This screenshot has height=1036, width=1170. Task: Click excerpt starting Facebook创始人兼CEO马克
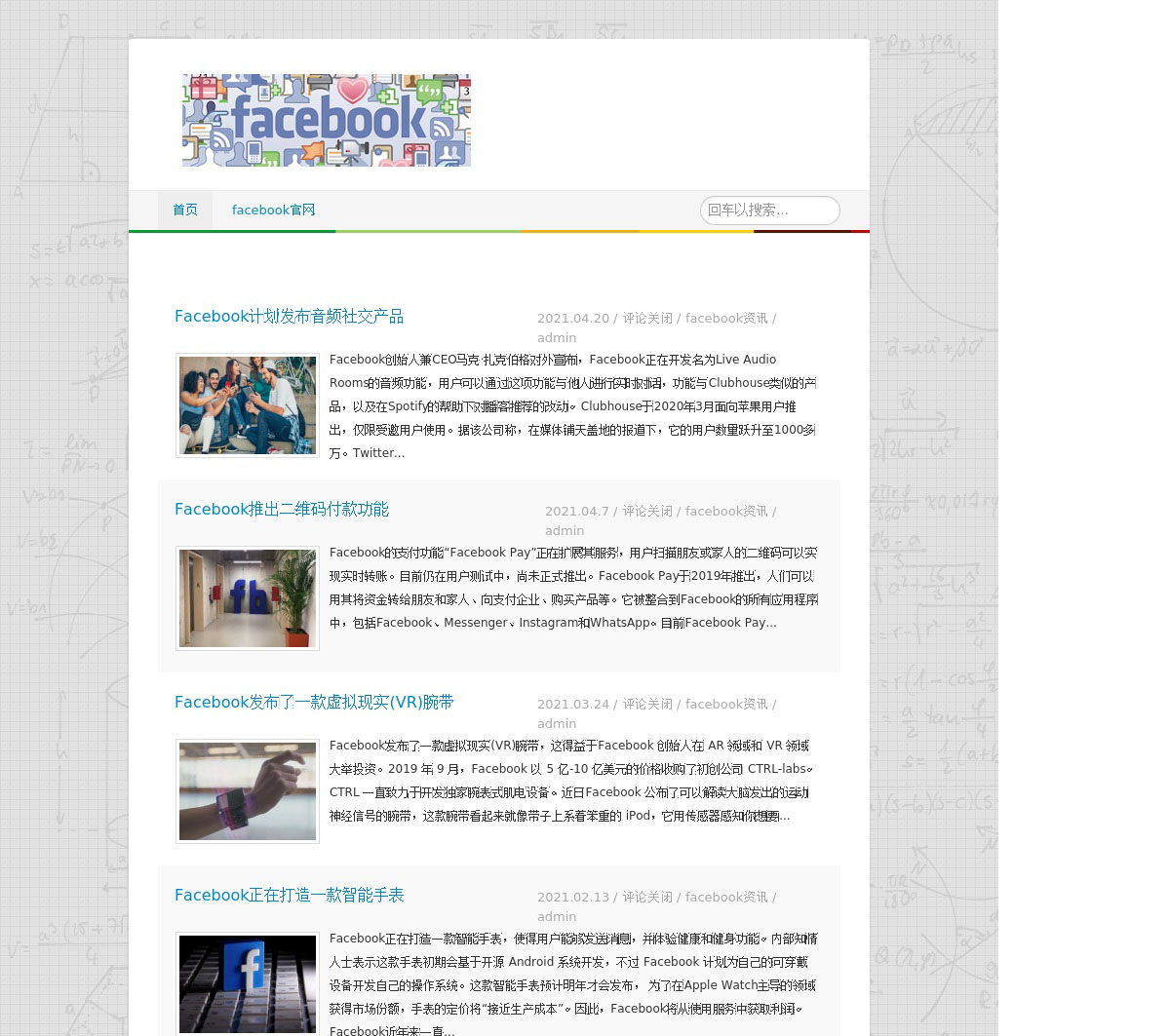[573, 406]
